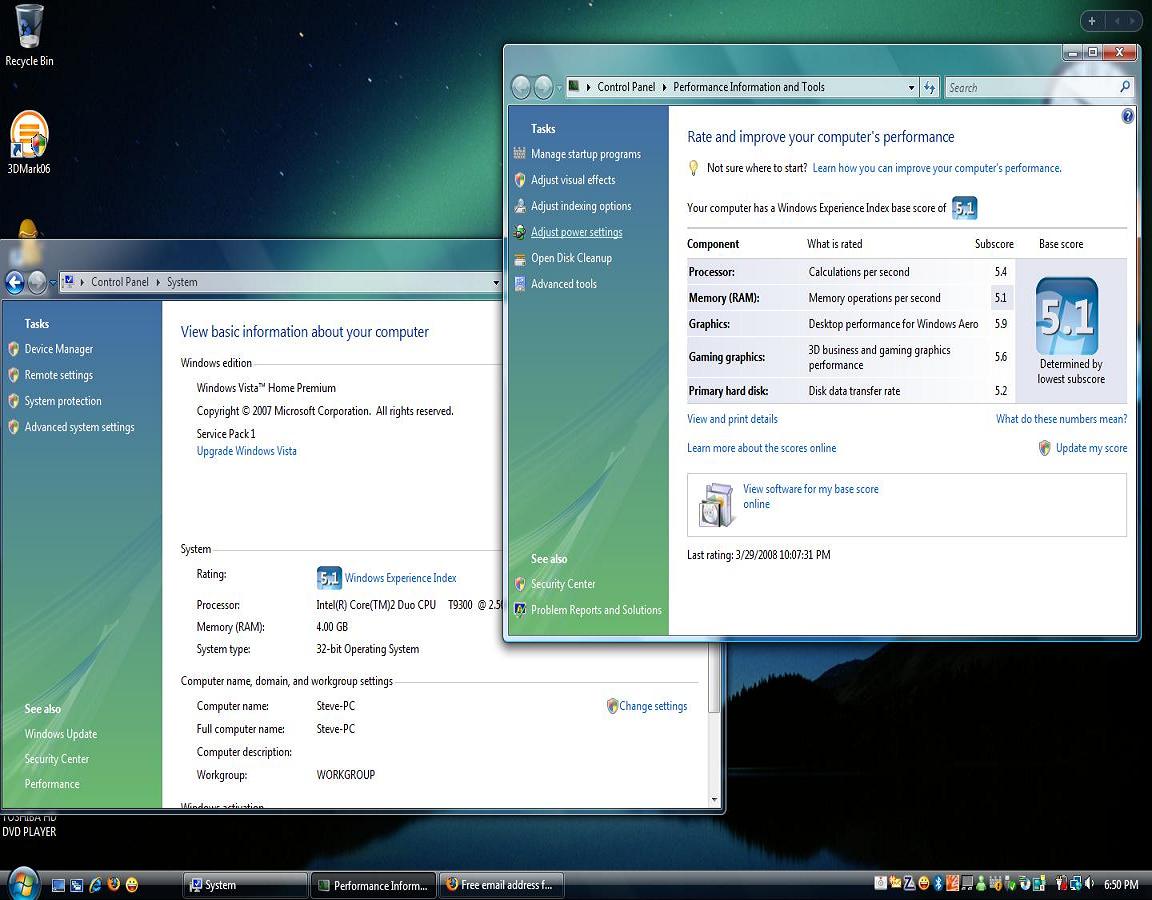Click Learn more about the scores online
Viewport: 1152px width, 900px height.
761,448
